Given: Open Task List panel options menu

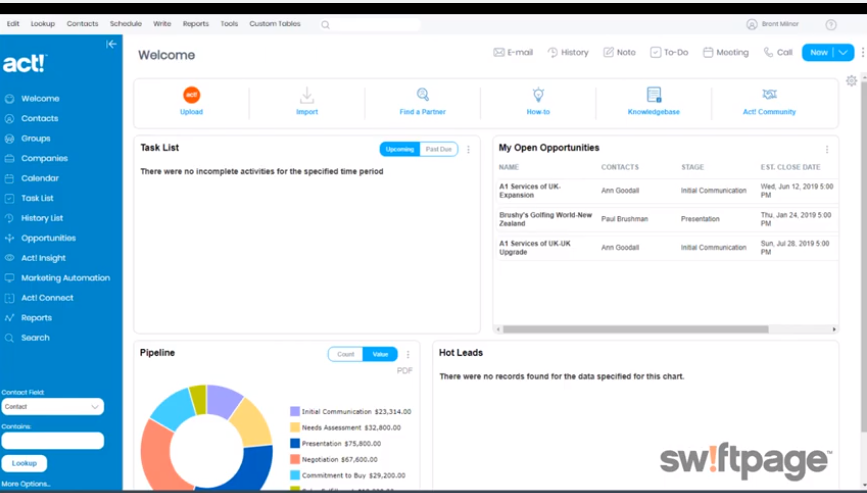Looking at the screenshot, I should (x=468, y=149).
